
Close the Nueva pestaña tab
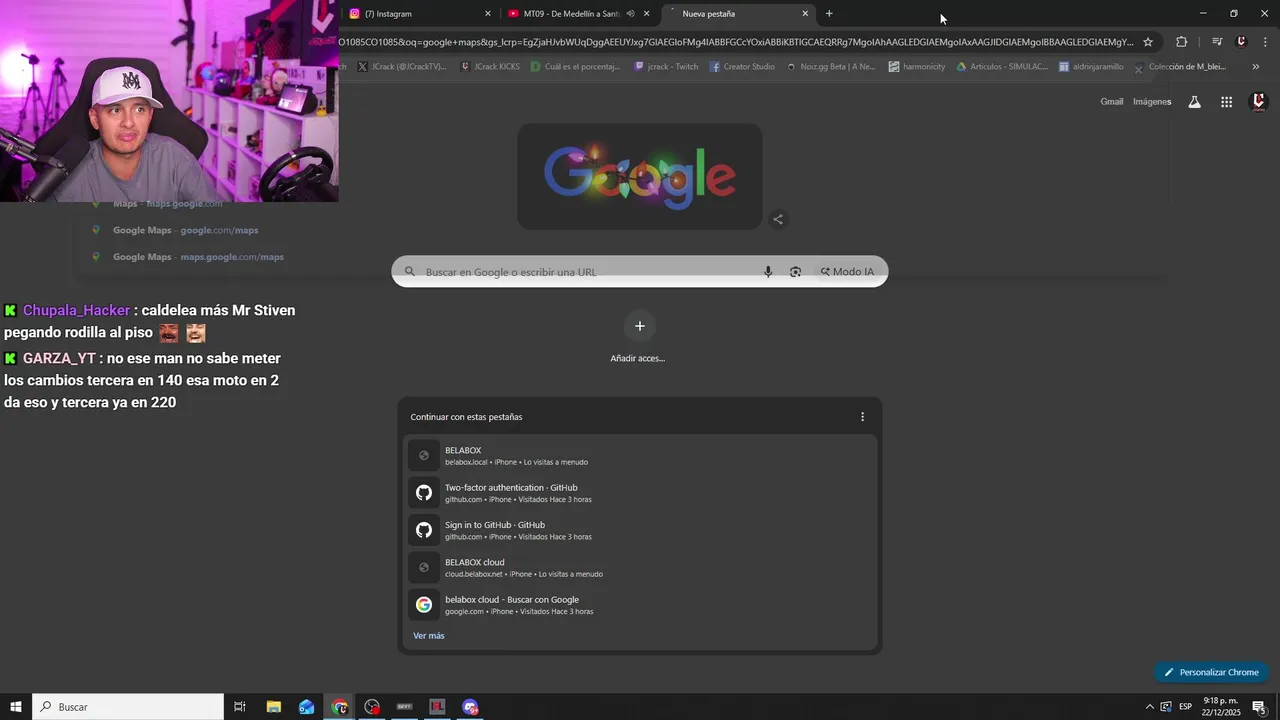pos(805,14)
